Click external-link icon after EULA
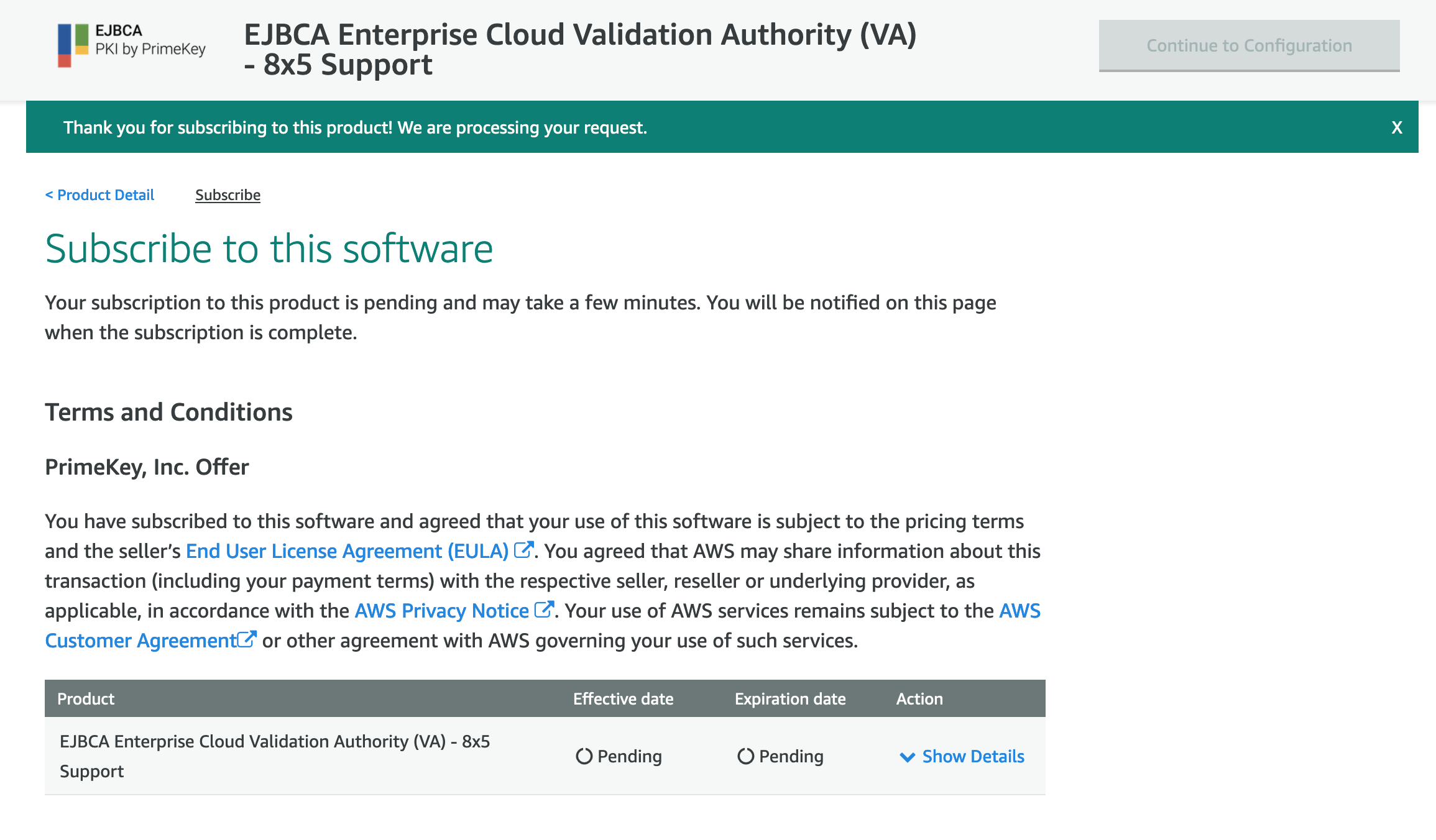Viewport: 1436px width, 840px height. (x=524, y=550)
